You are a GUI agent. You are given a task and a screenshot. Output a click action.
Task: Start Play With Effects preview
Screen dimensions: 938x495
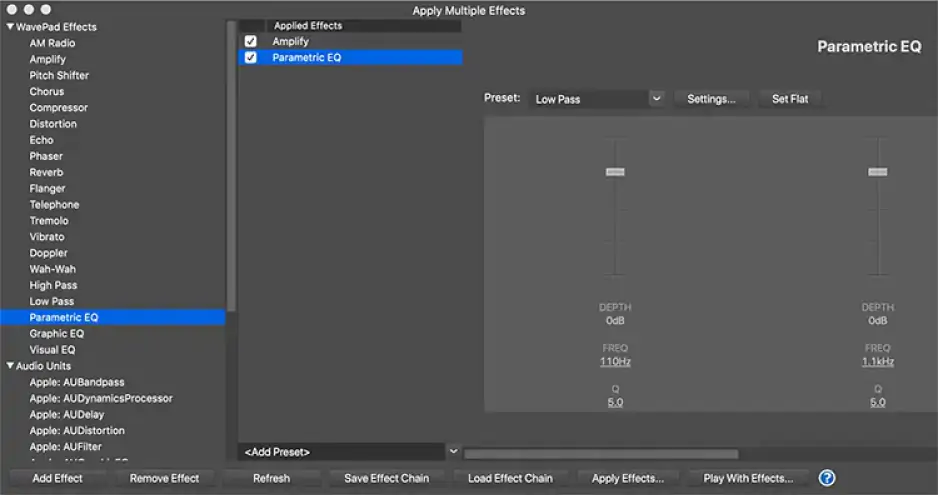pos(748,478)
